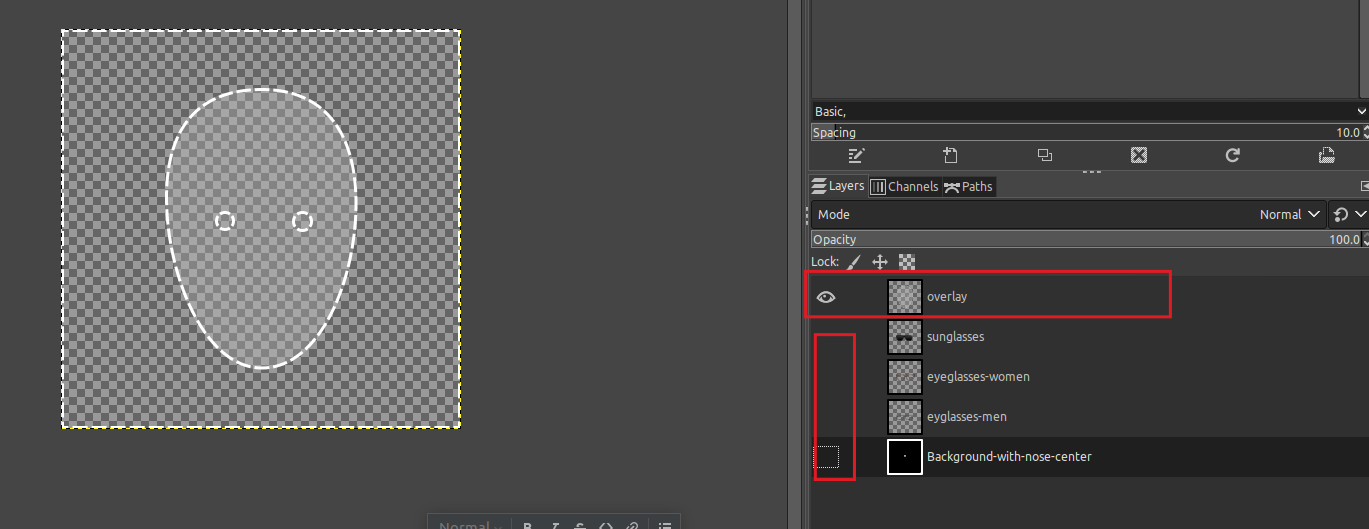Select the eyglasses-men layer thumbnail
The height and width of the screenshot is (529, 1369).
pos(905,417)
